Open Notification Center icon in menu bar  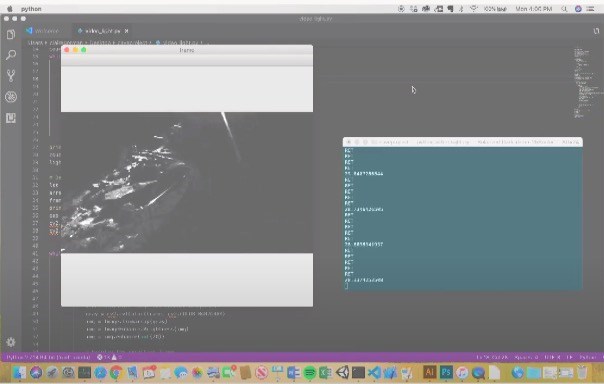[x=590, y=9]
